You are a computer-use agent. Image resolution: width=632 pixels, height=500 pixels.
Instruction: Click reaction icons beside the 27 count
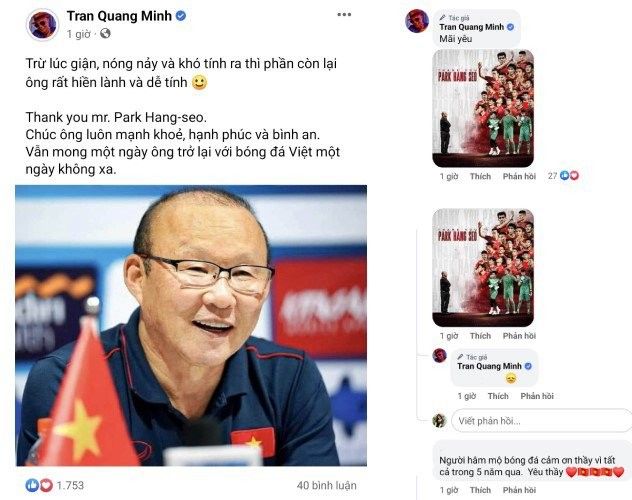[x=569, y=176]
